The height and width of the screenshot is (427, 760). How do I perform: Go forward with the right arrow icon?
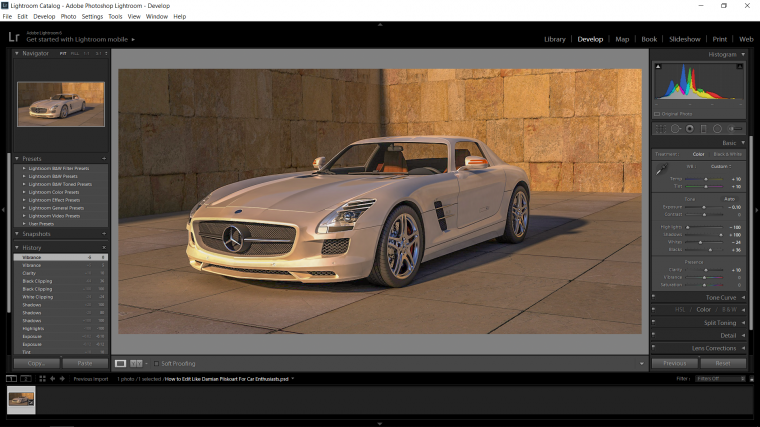[62, 379]
